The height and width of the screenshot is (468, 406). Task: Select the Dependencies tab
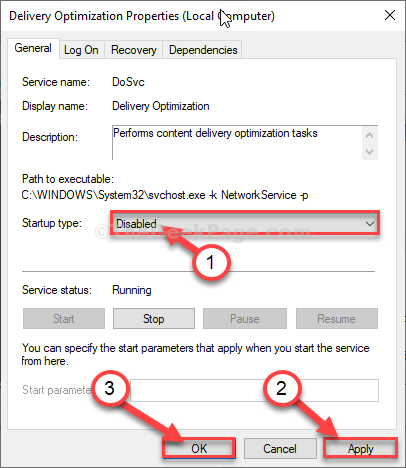coord(203,50)
